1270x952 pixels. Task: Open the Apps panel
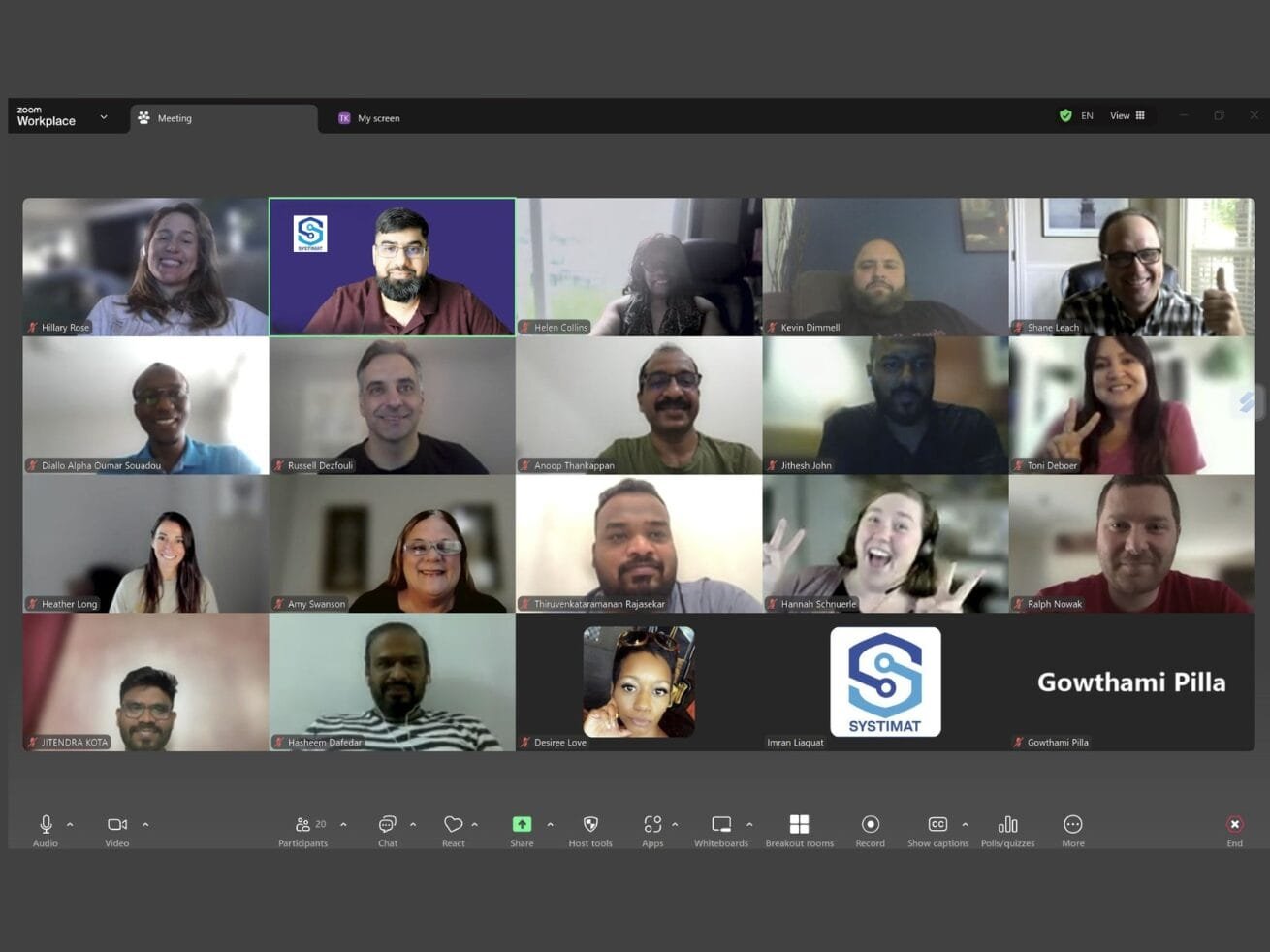click(x=652, y=825)
